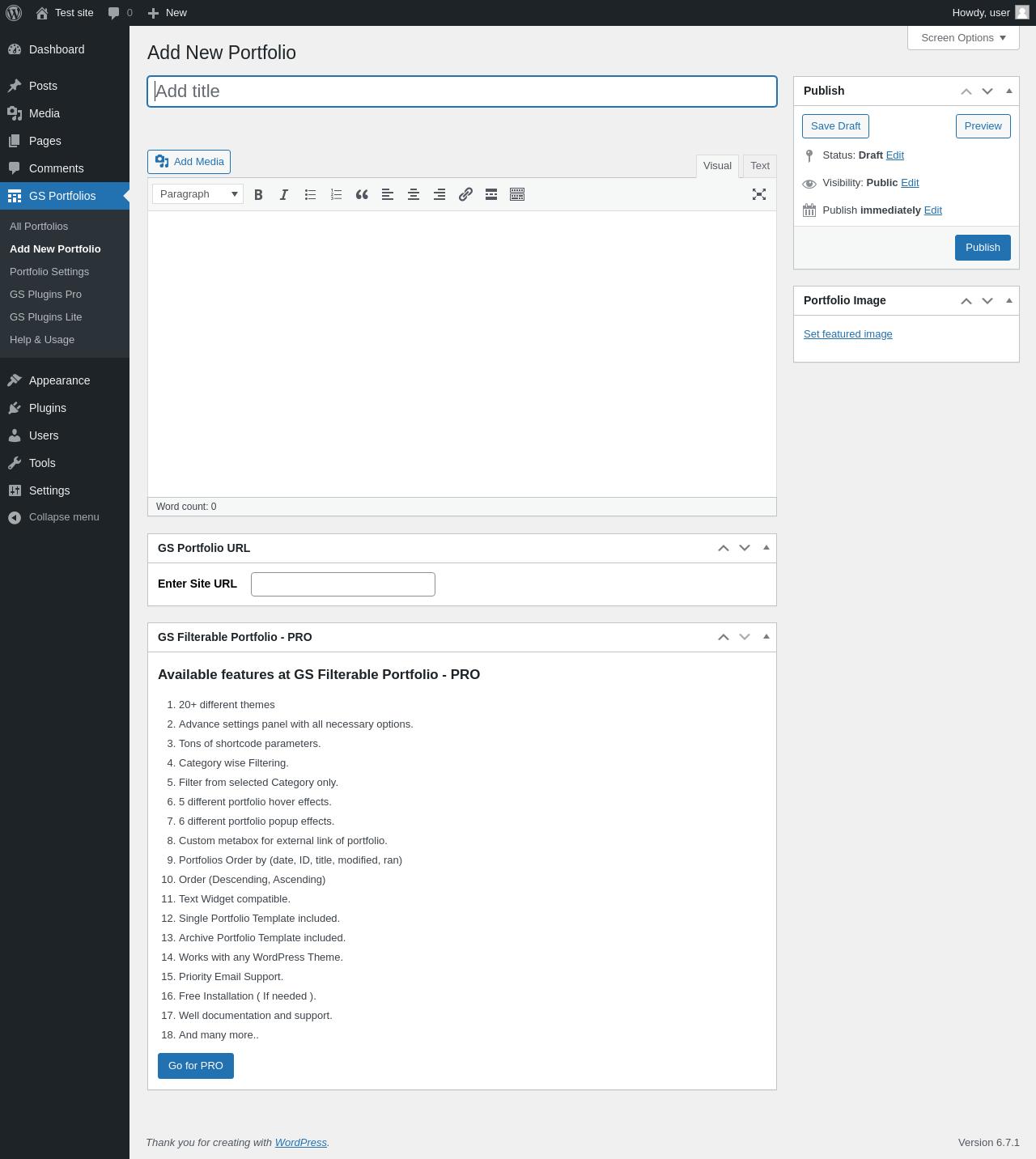Open GS Plugins Pro submenu item
Viewport: 1036px width, 1159px height.
click(x=65, y=295)
